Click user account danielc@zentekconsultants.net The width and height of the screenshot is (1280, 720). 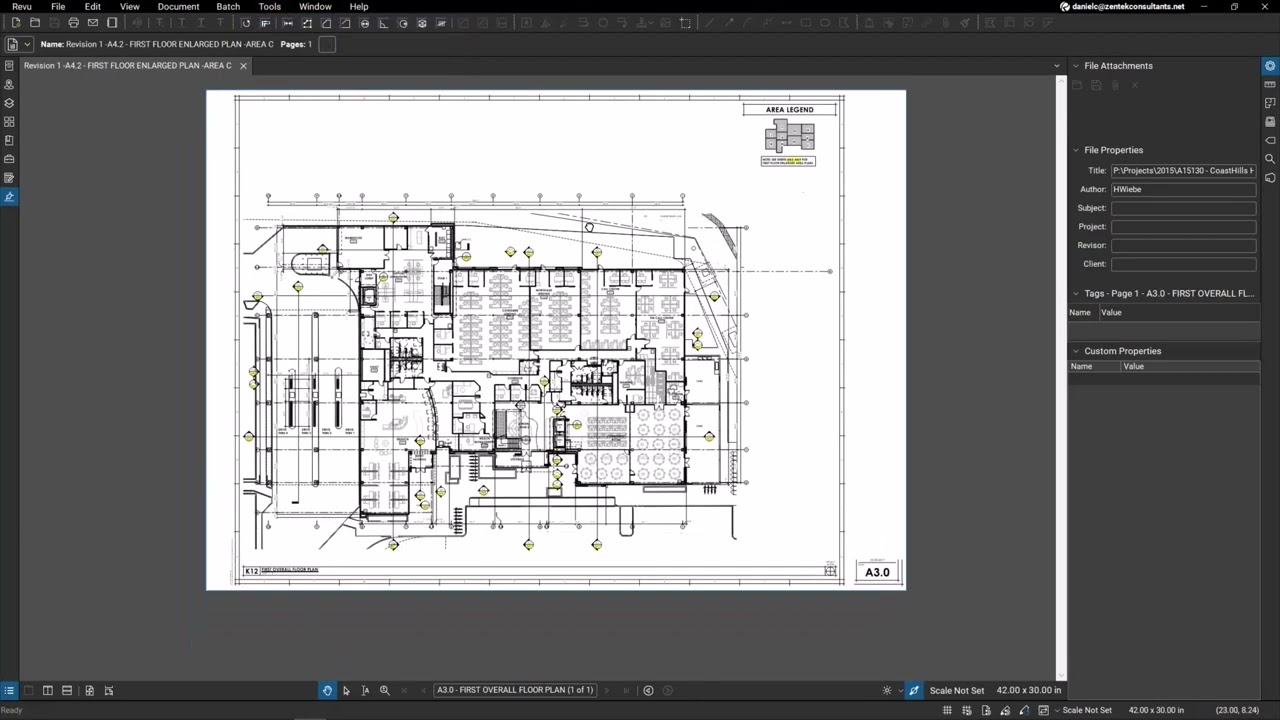tap(1122, 7)
